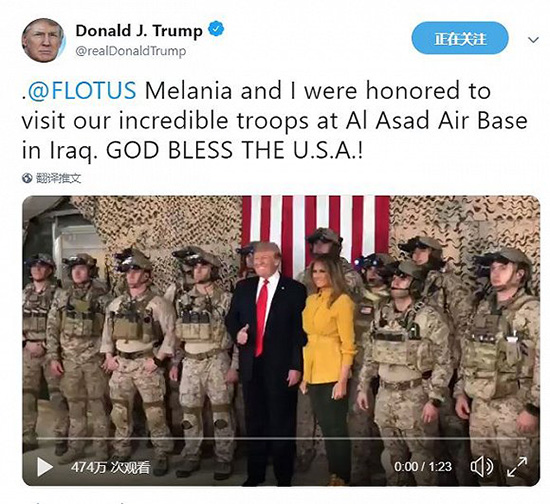Expand video to fullscreen

pos(517,467)
